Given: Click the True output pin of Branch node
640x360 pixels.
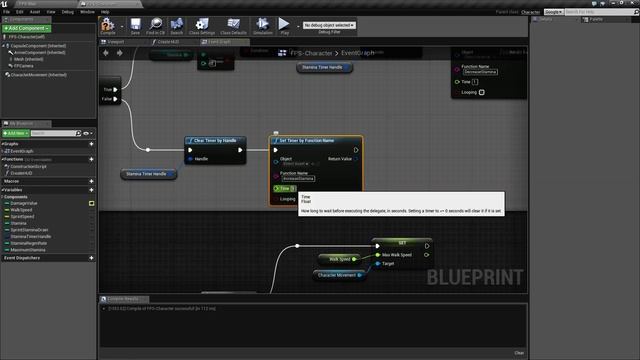Looking at the screenshot, I should coord(116,89).
